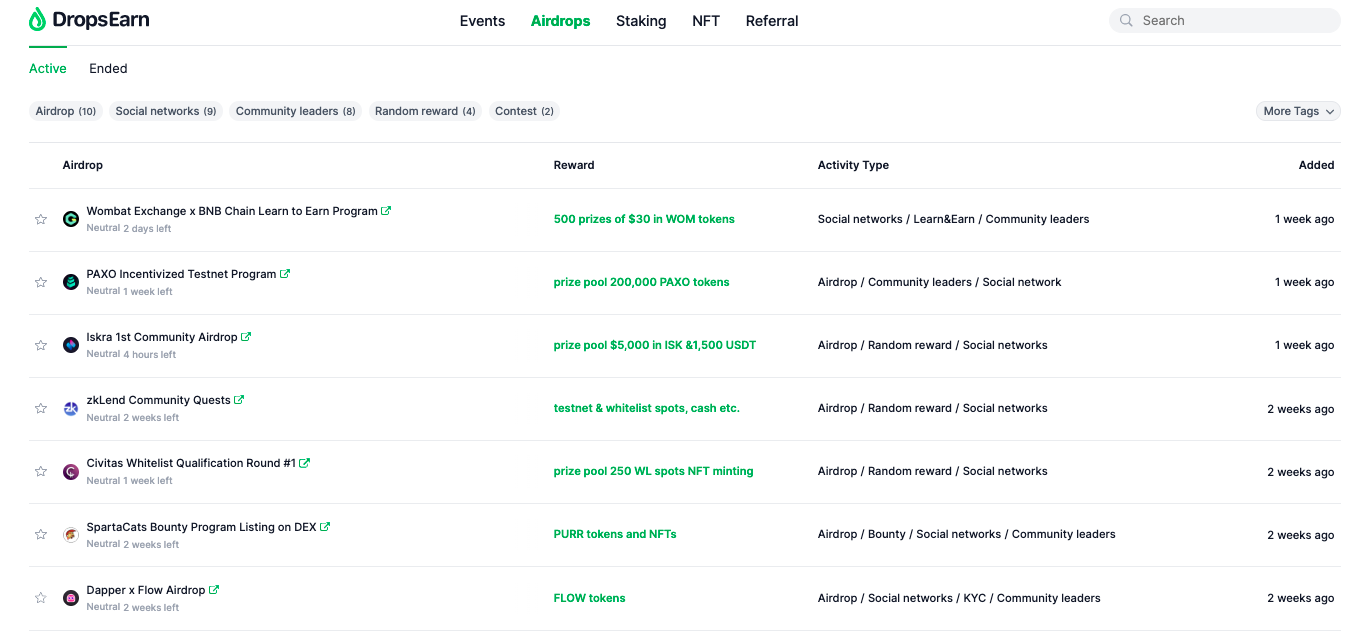Screen dimensions: 1362x631
Task: Expand the More Tags dropdown
Action: pyautogui.click(x=1298, y=111)
